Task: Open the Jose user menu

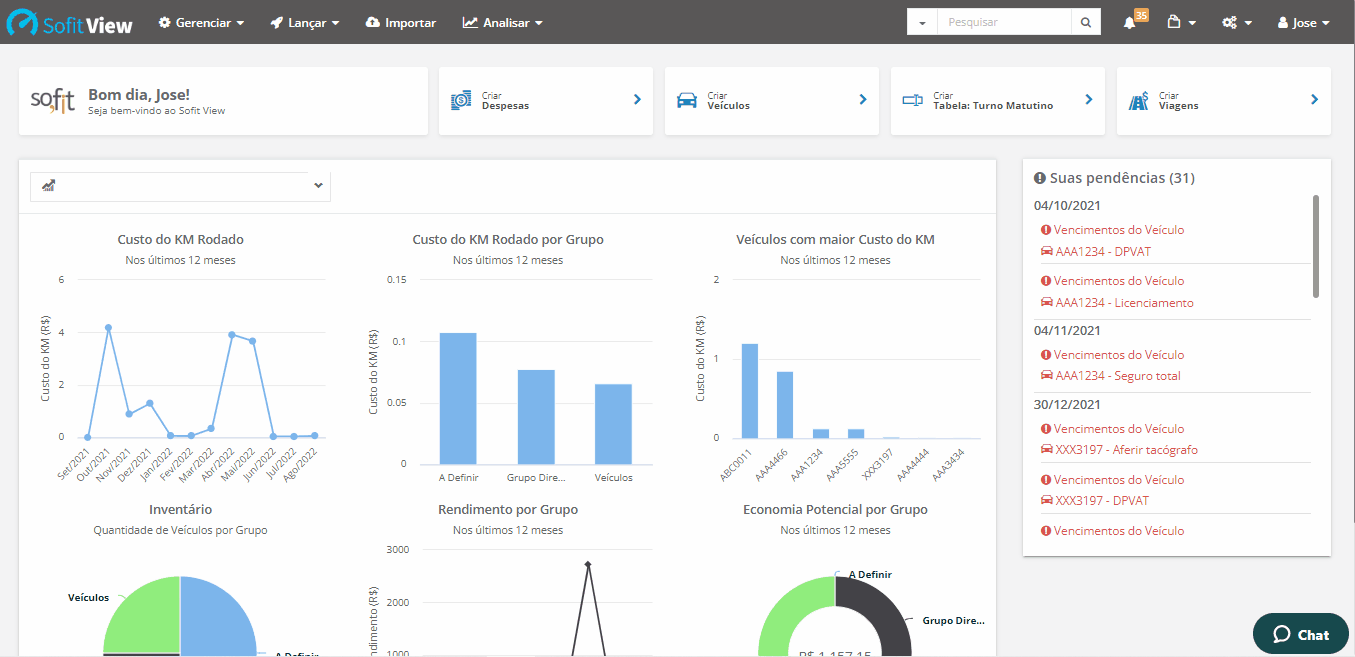Action: point(1304,22)
